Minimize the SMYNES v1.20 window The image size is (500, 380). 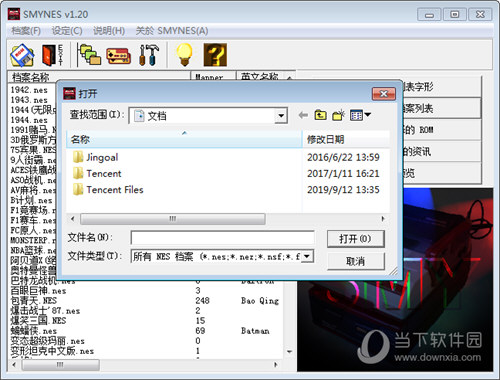pyautogui.click(x=429, y=15)
